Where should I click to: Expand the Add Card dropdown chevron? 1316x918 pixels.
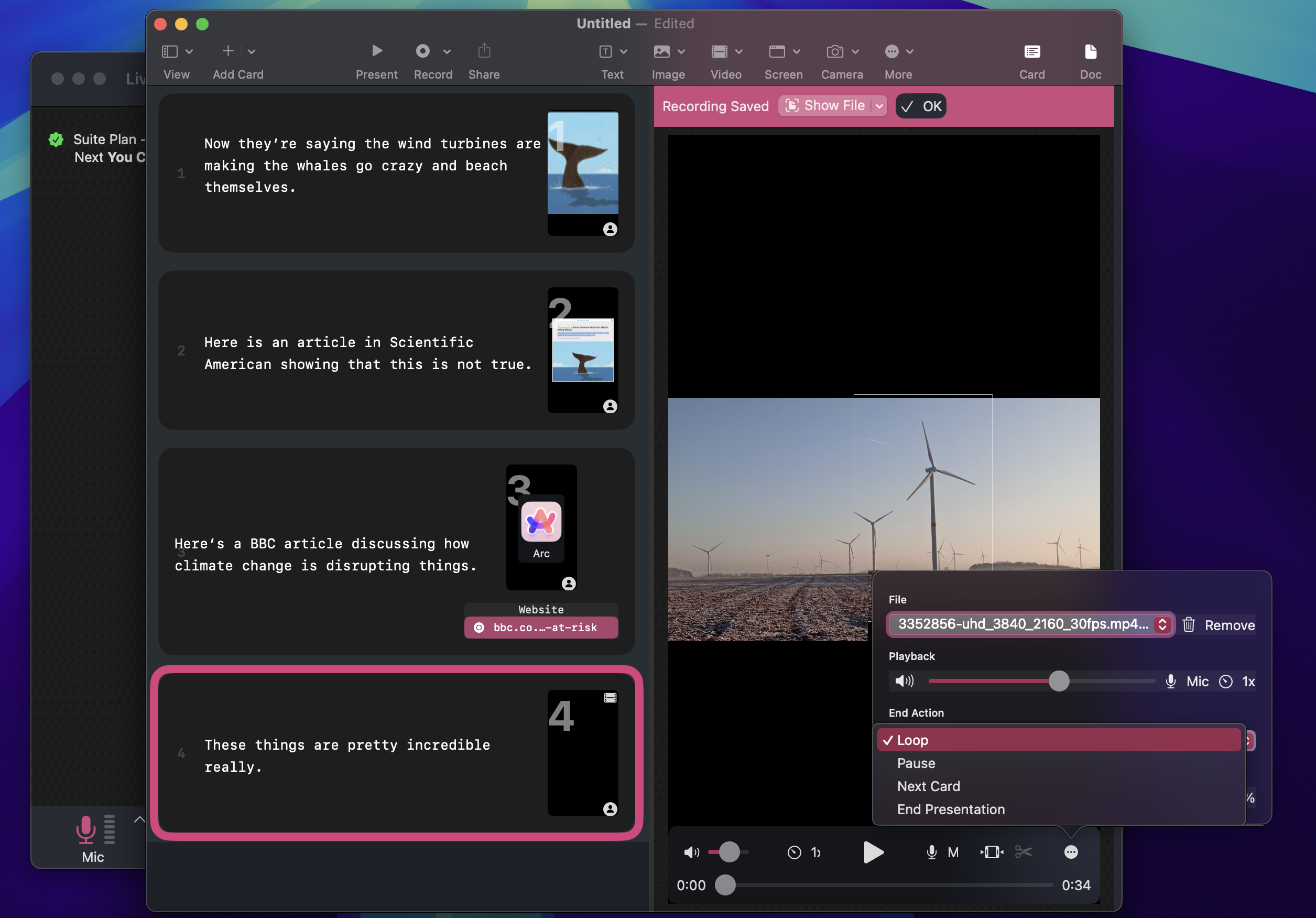pyautogui.click(x=251, y=51)
